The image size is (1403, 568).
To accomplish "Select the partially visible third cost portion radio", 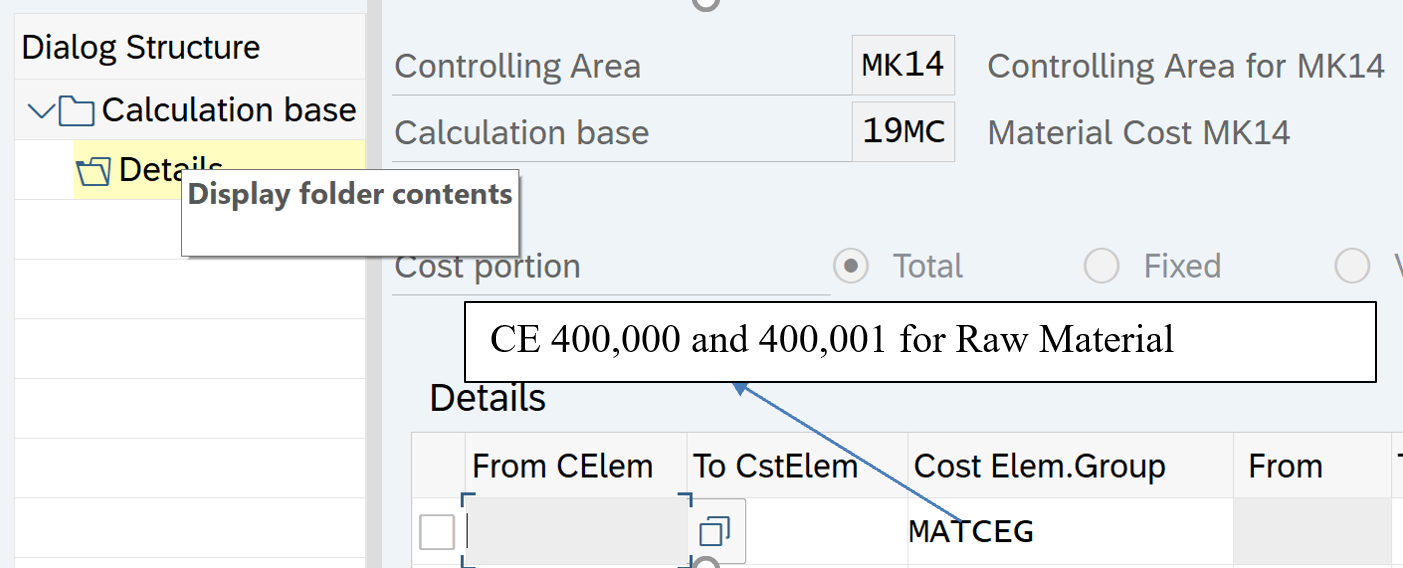I will [x=1352, y=266].
